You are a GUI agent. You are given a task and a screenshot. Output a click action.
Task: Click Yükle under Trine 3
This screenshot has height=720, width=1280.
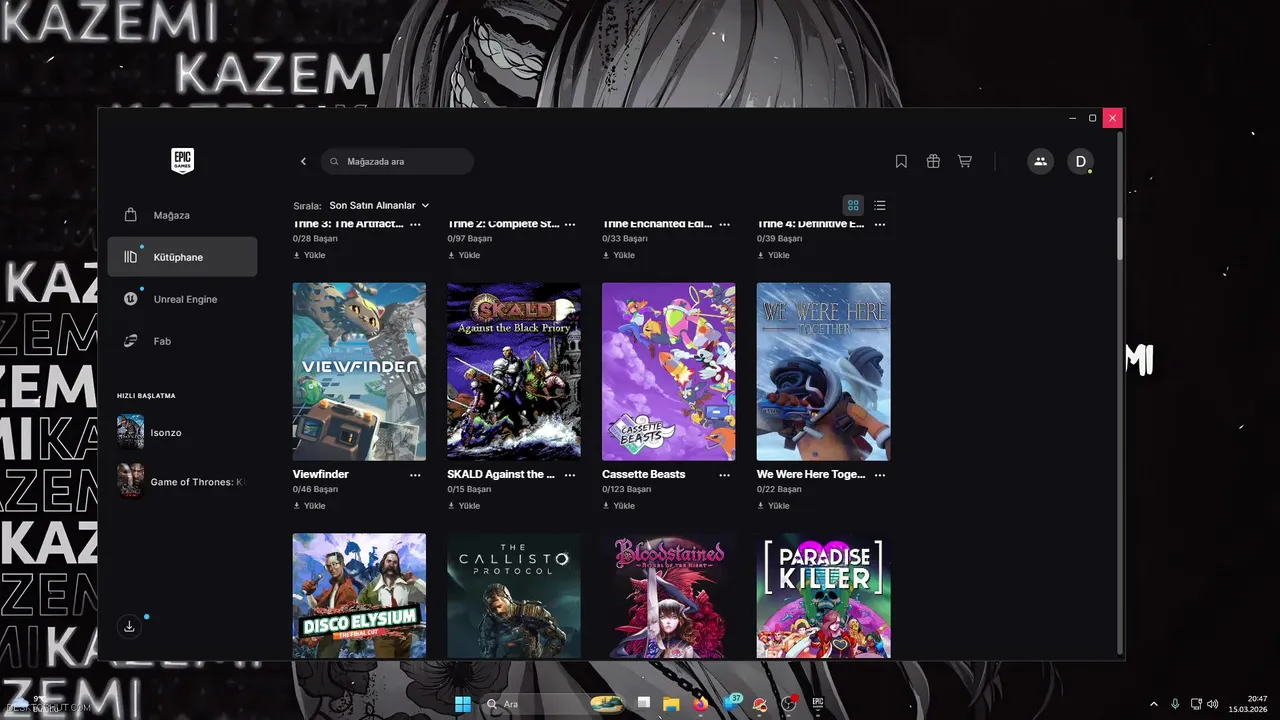(x=309, y=255)
